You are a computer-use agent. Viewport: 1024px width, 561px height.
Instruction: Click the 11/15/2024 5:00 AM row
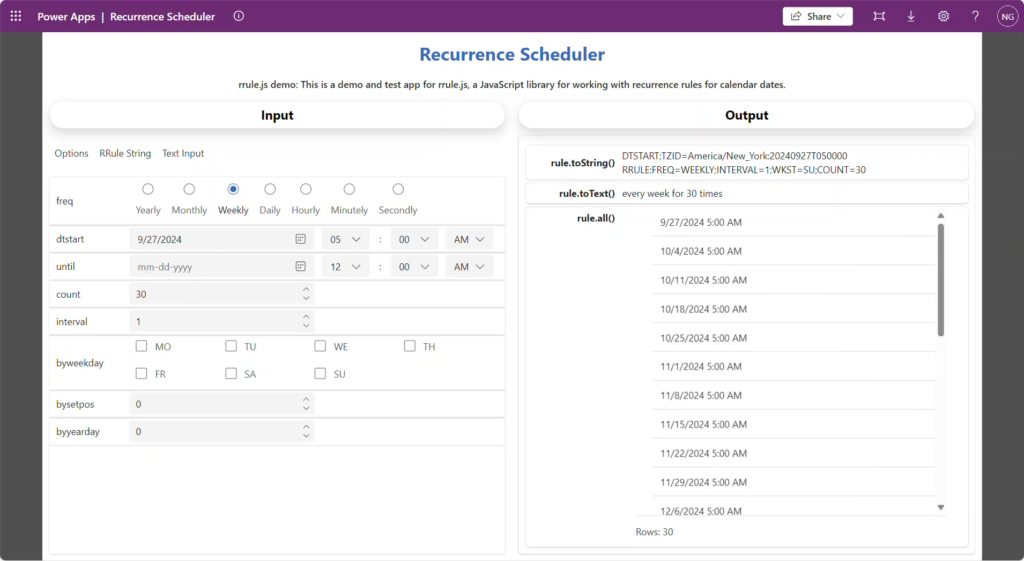793,425
